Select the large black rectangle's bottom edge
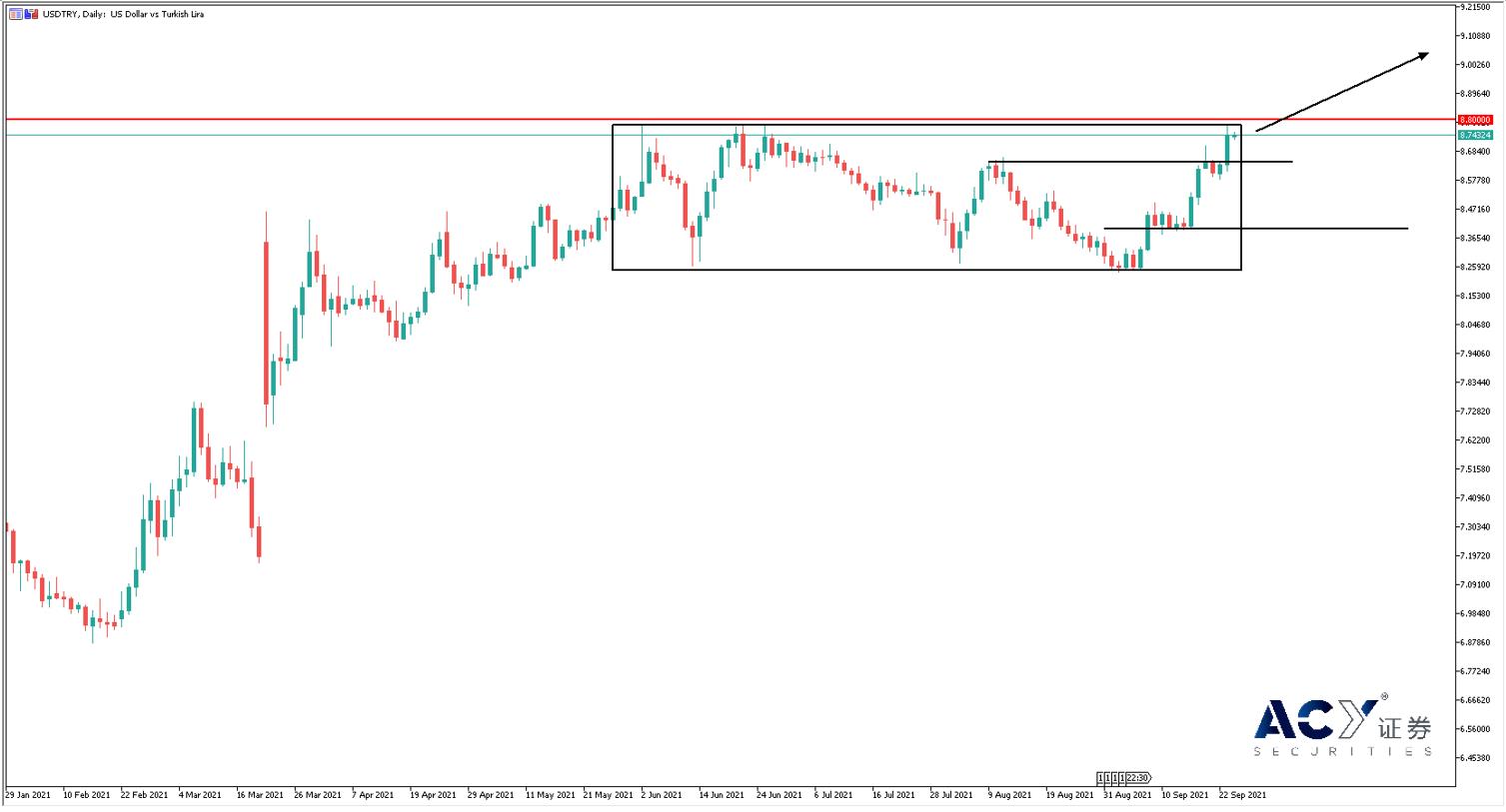 899,270
